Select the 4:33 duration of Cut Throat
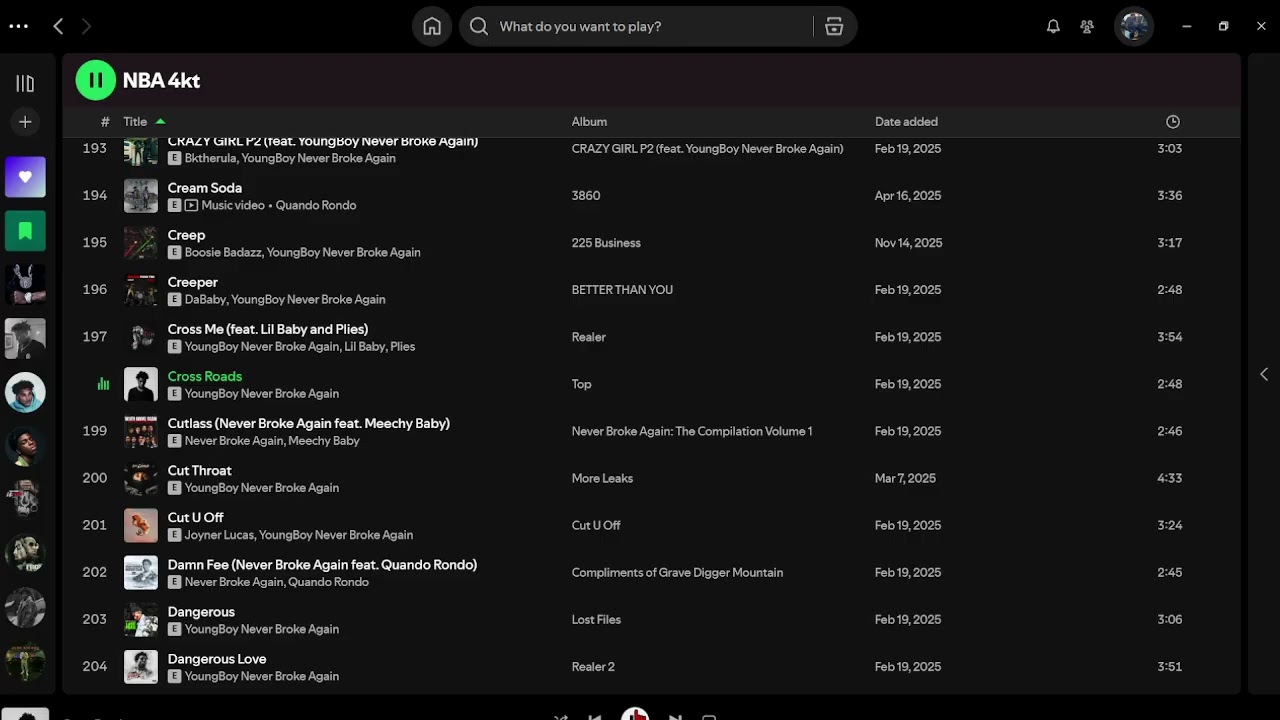Image resolution: width=1280 pixels, height=720 pixels. point(1170,478)
